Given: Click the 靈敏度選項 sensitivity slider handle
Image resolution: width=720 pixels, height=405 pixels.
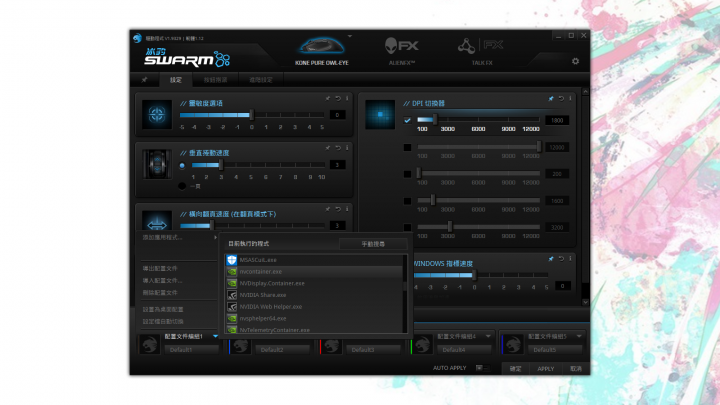Looking at the screenshot, I should (252, 114).
